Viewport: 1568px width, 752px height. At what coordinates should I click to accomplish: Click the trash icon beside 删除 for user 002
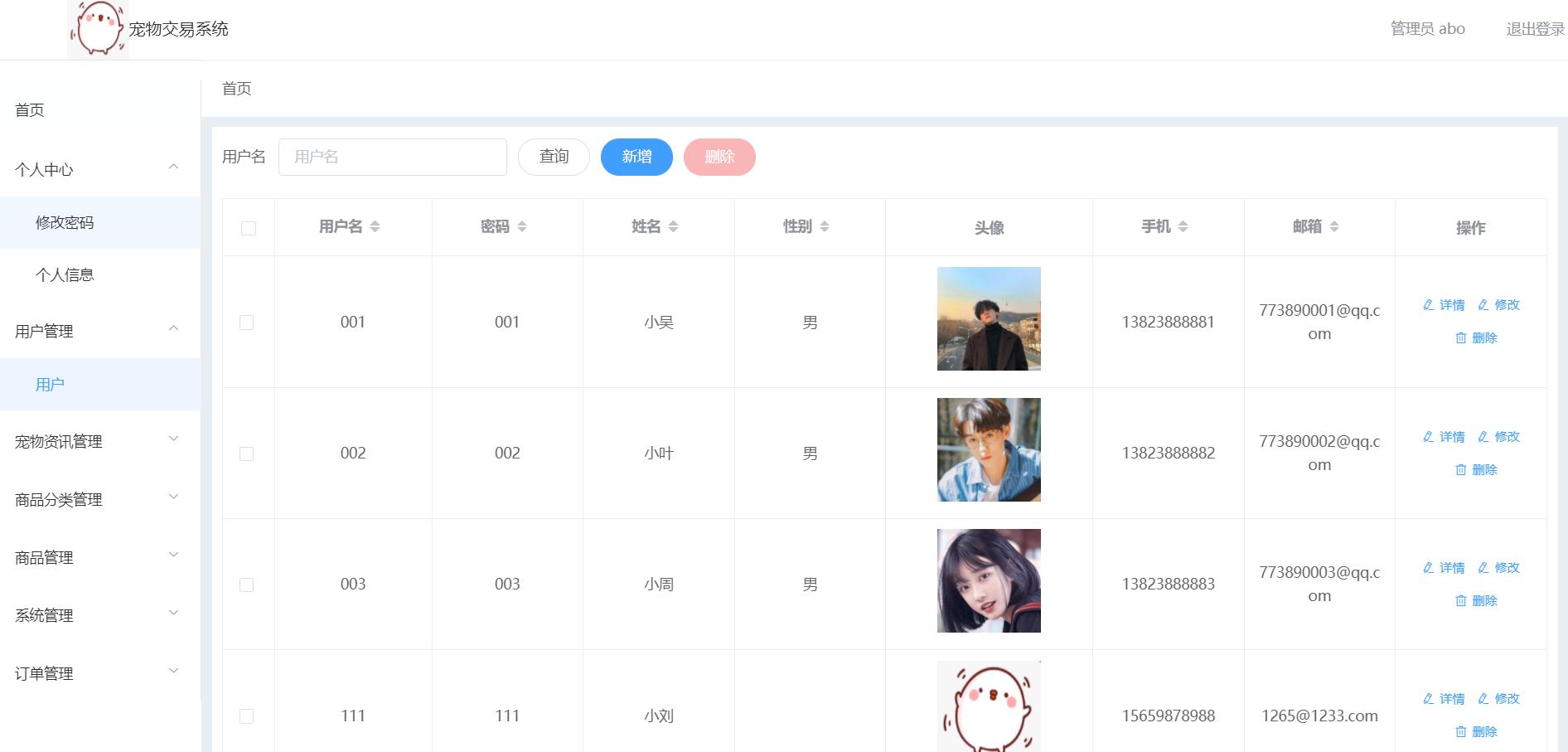click(1462, 469)
